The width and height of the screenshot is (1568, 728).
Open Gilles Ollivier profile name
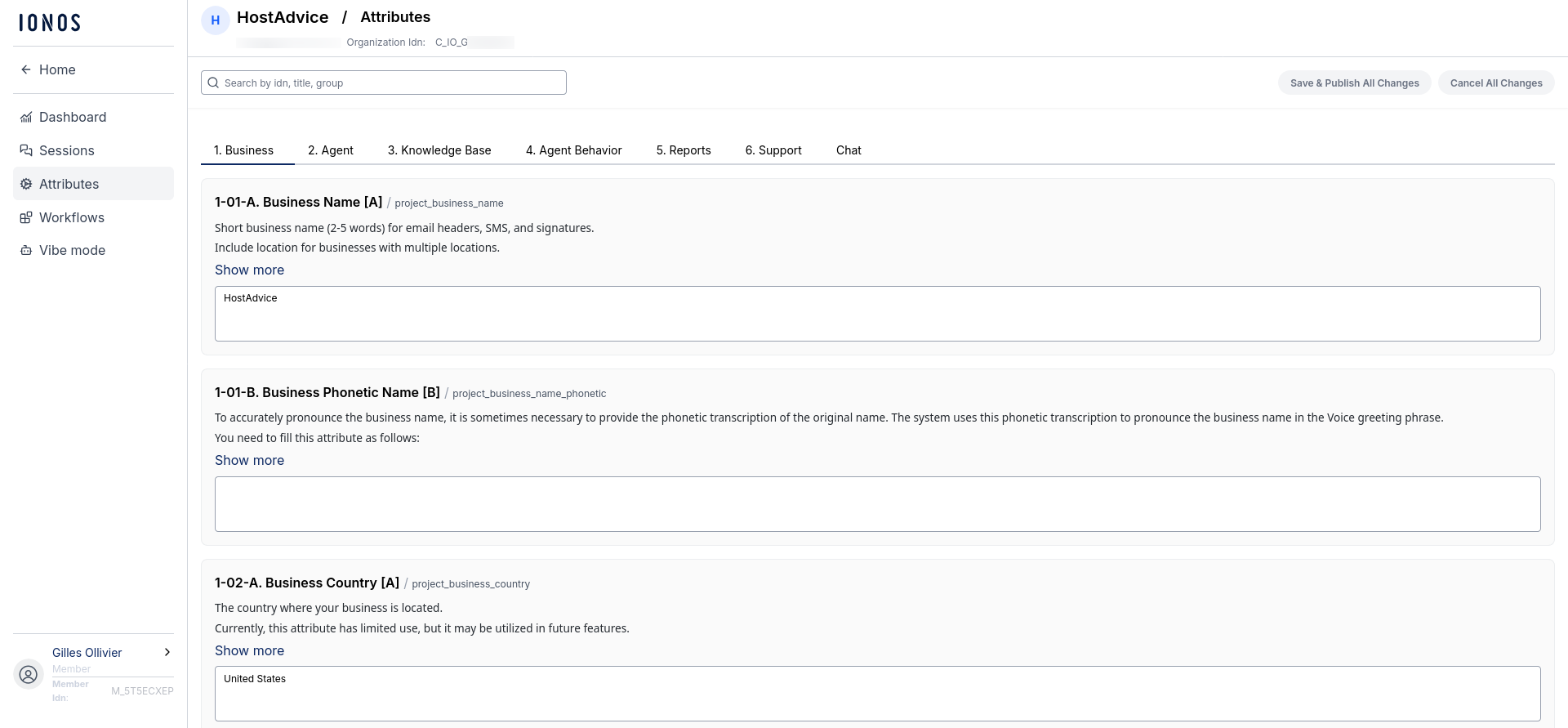(87, 652)
